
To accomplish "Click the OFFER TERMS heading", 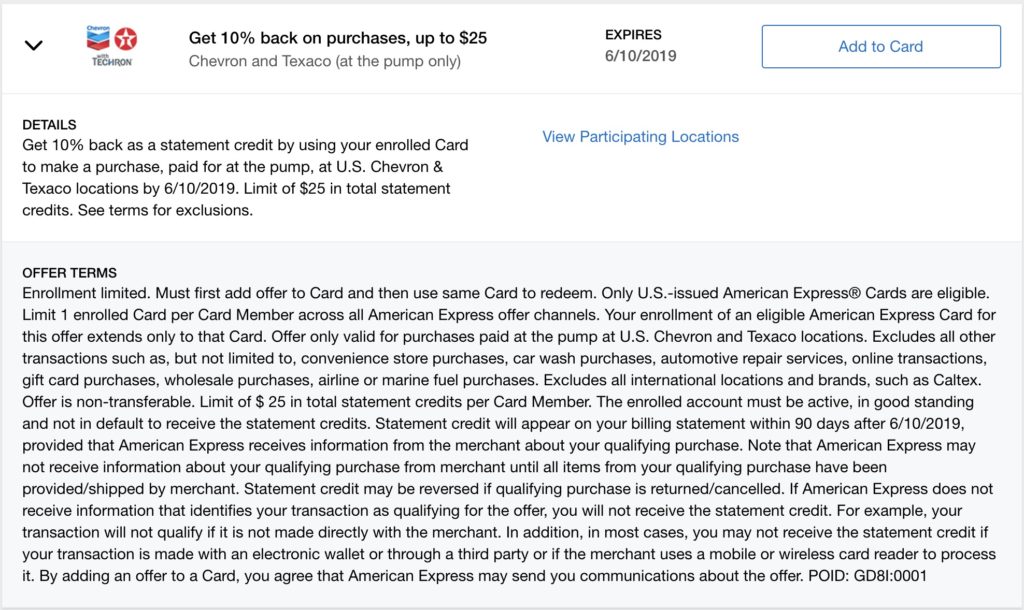I will click(69, 273).
